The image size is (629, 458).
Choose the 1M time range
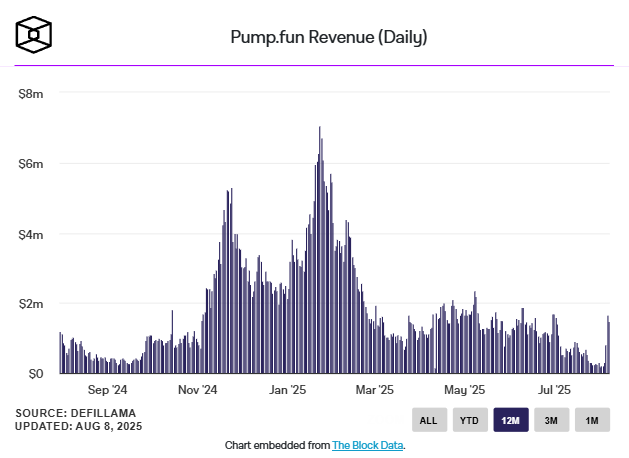(592, 420)
